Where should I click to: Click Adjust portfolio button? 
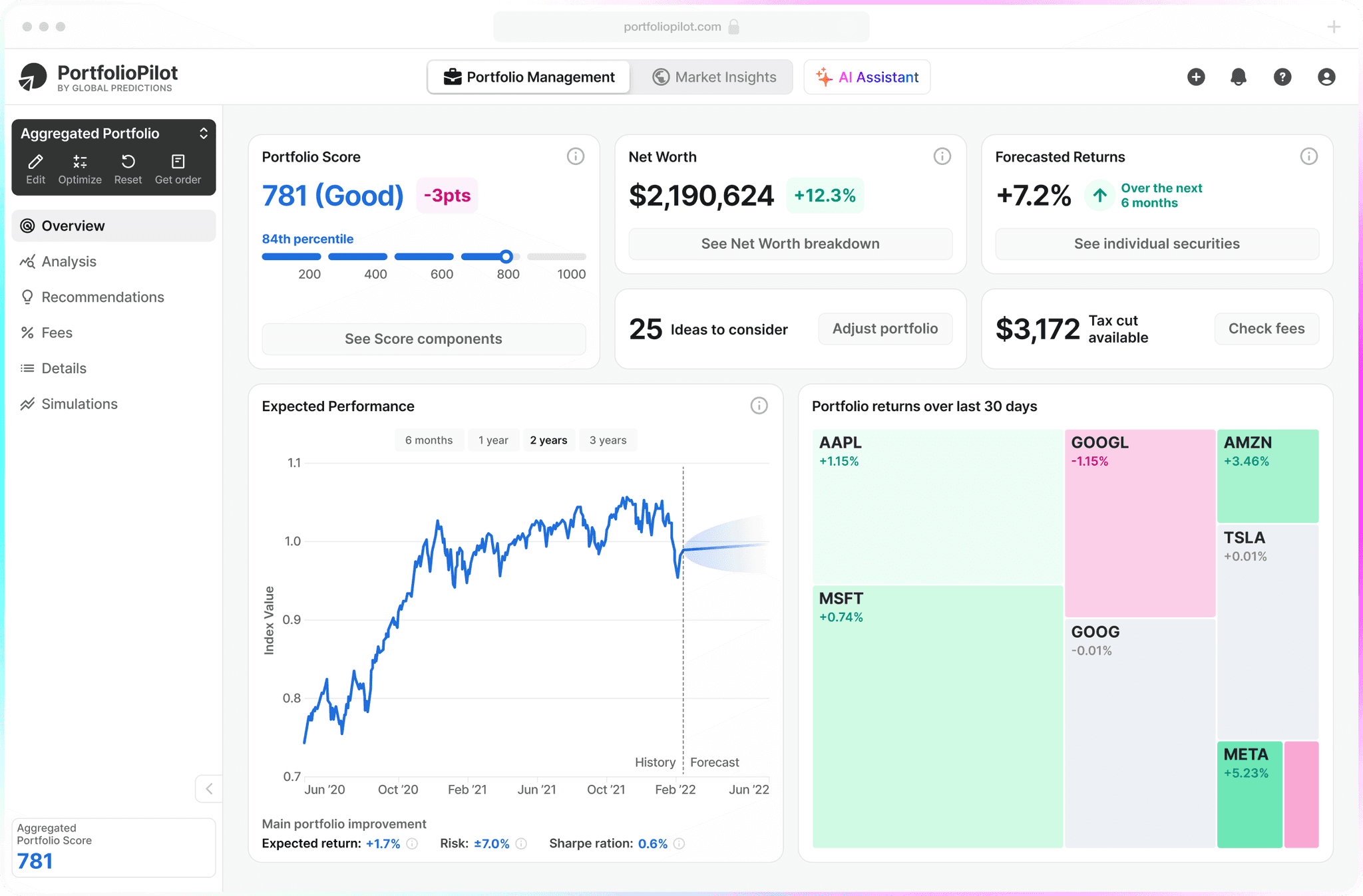tap(885, 329)
